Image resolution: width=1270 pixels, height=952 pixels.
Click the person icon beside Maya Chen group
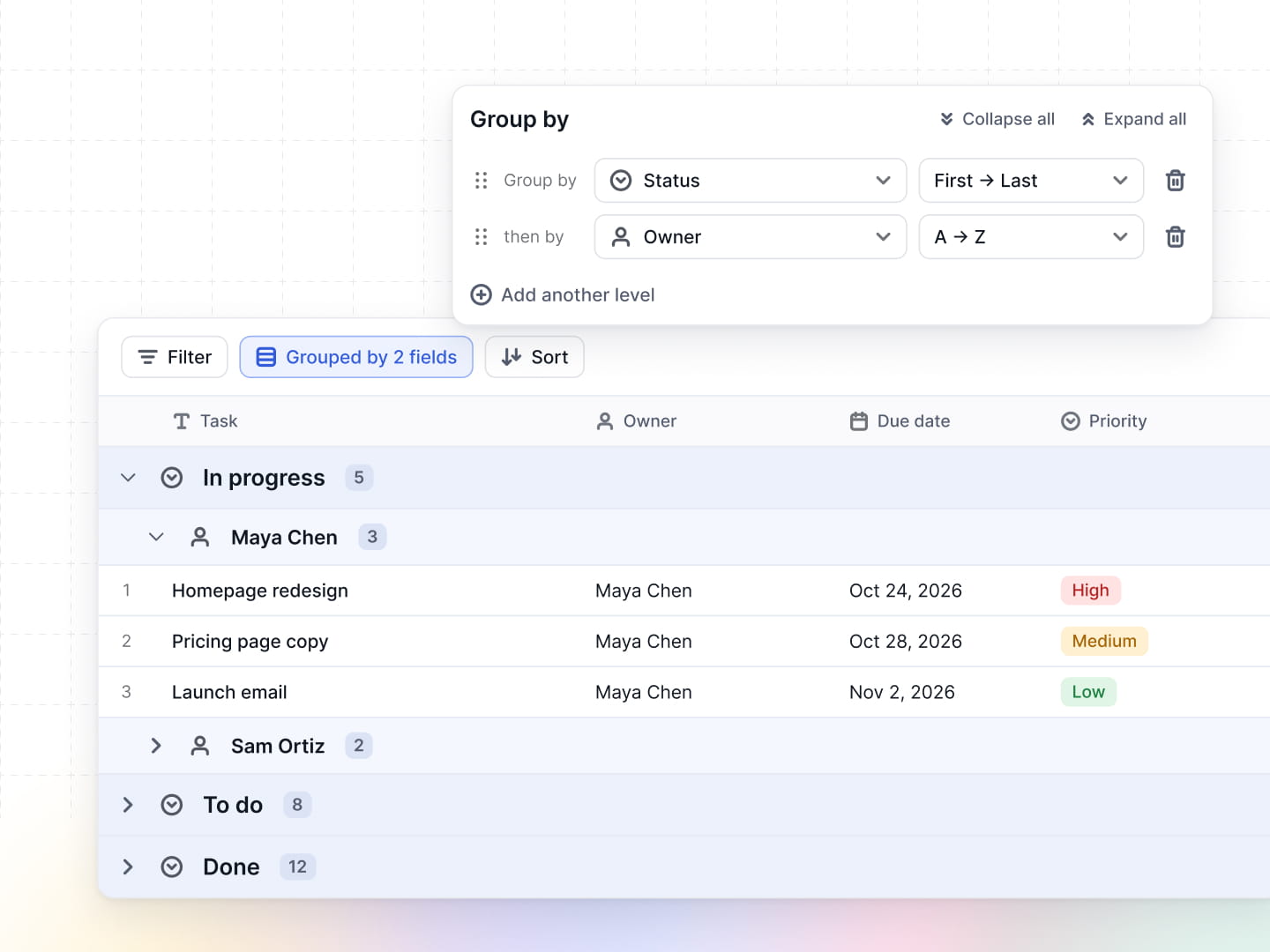click(200, 537)
